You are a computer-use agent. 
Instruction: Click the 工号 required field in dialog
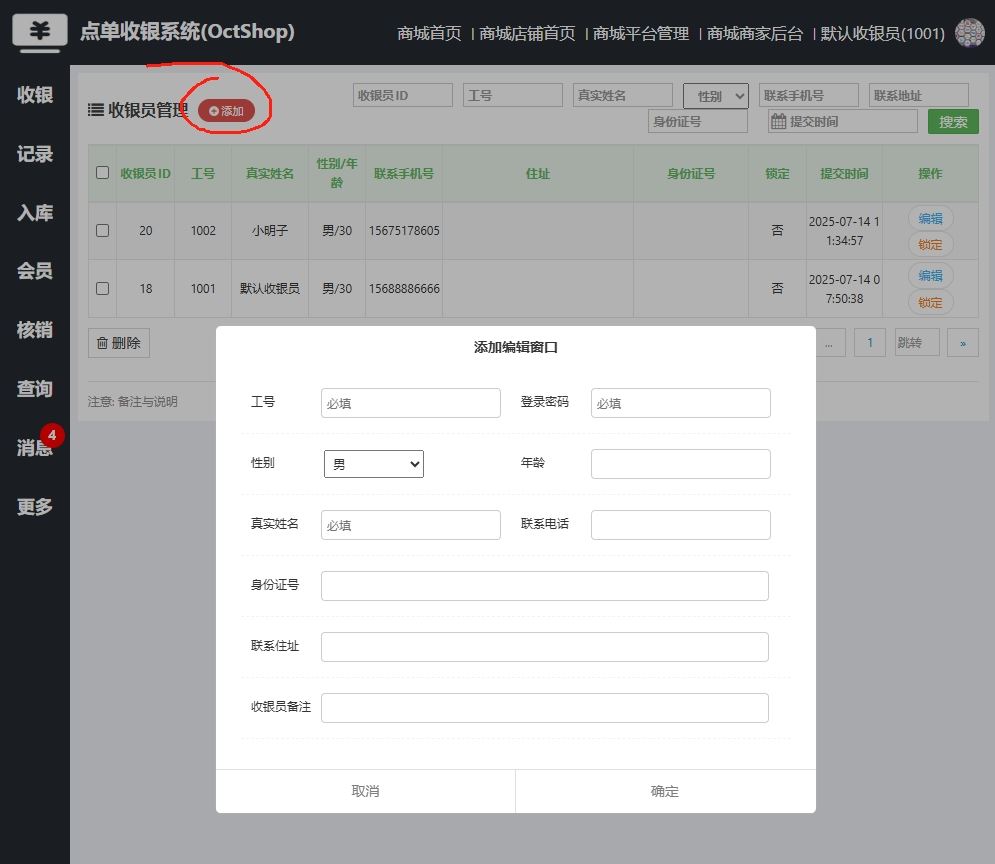click(x=411, y=403)
